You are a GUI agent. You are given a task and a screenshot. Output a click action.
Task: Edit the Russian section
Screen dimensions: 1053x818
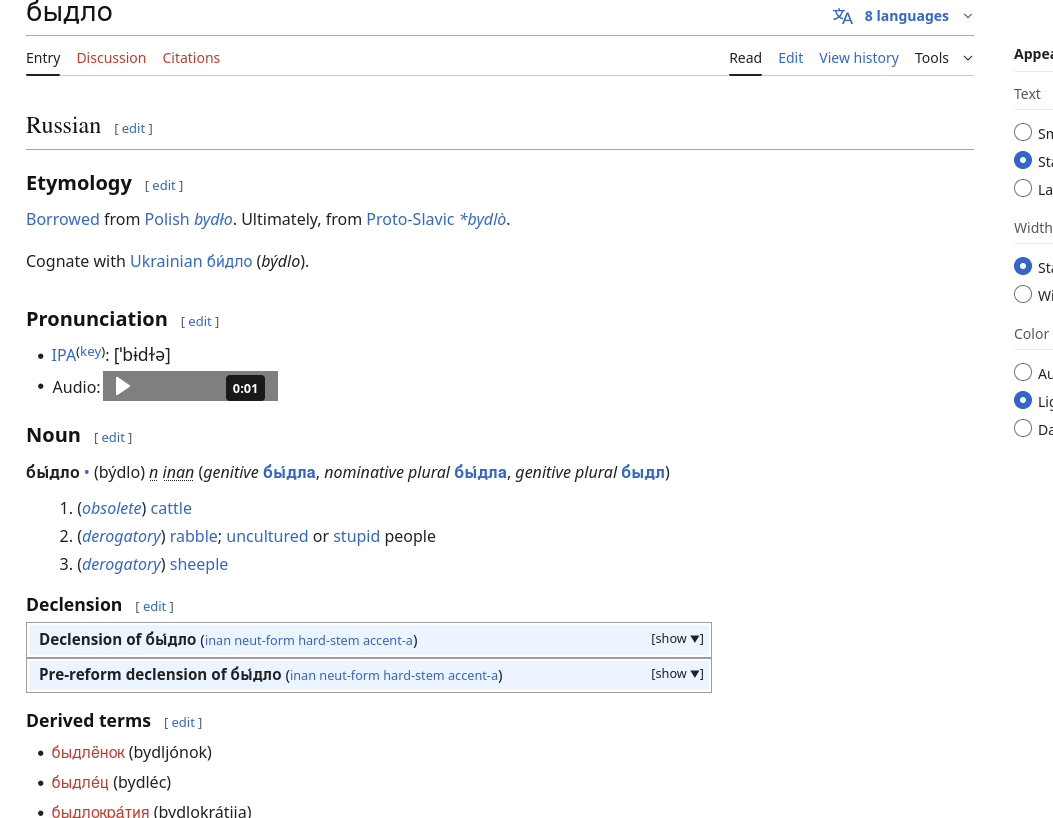[133, 128]
